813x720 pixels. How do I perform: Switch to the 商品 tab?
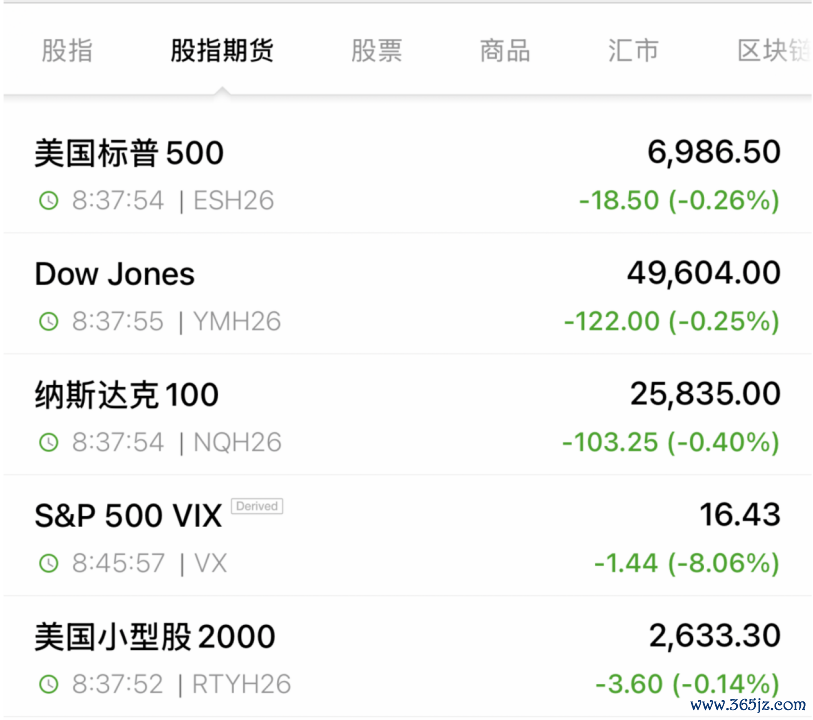click(x=505, y=51)
